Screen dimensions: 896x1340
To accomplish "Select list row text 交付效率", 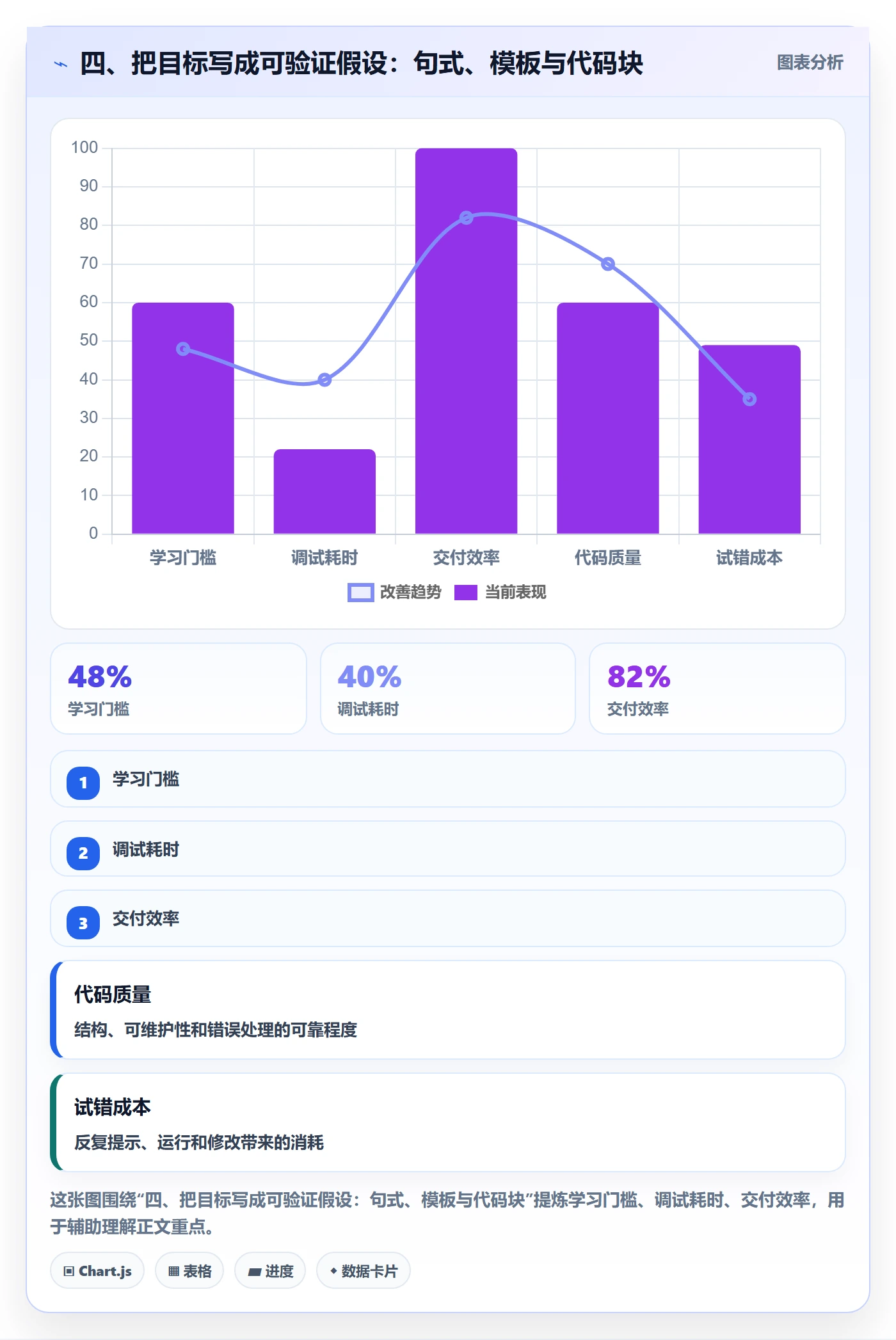I will (x=146, y=919).
